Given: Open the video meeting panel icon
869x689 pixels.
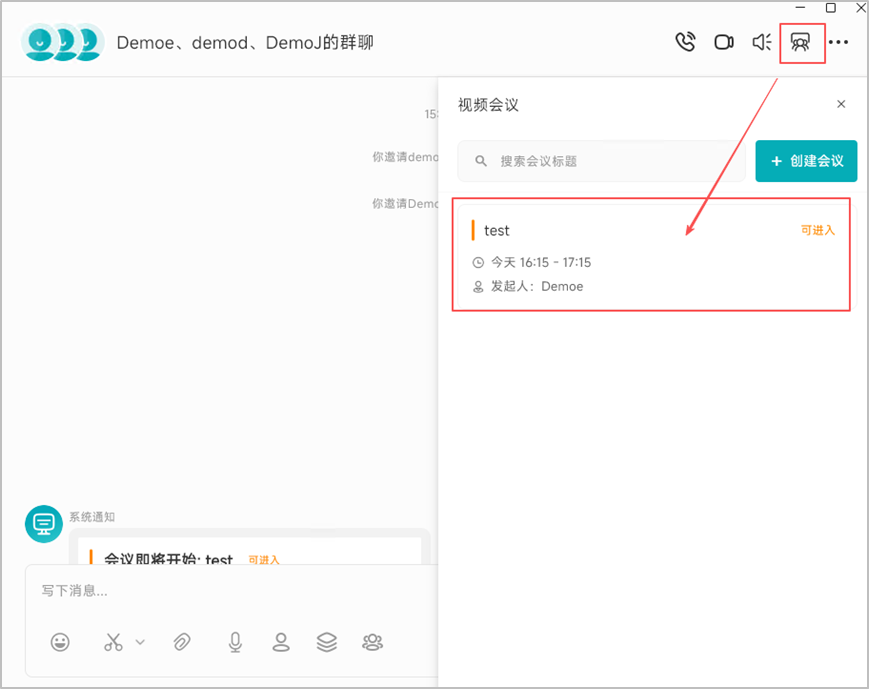Looking at the screenshot, I should coord(800,42).
